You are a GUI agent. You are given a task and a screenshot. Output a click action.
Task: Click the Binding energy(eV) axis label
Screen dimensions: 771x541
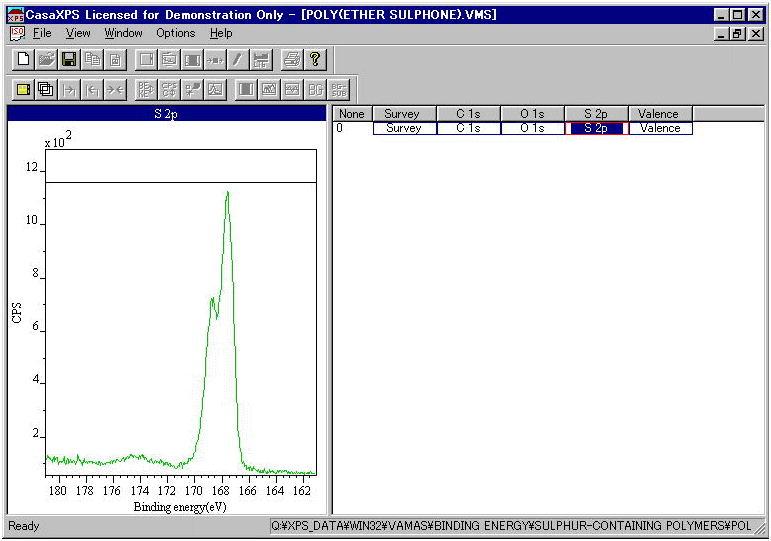[x=180, y=507]
